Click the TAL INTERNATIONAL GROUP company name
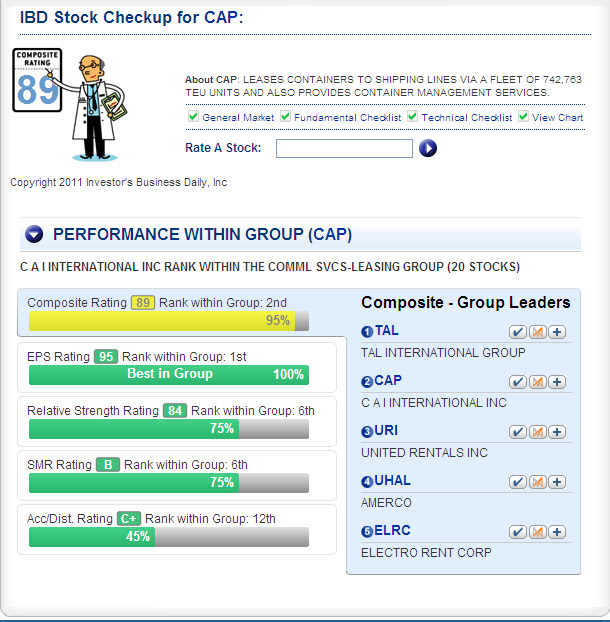 click(443, 353)
